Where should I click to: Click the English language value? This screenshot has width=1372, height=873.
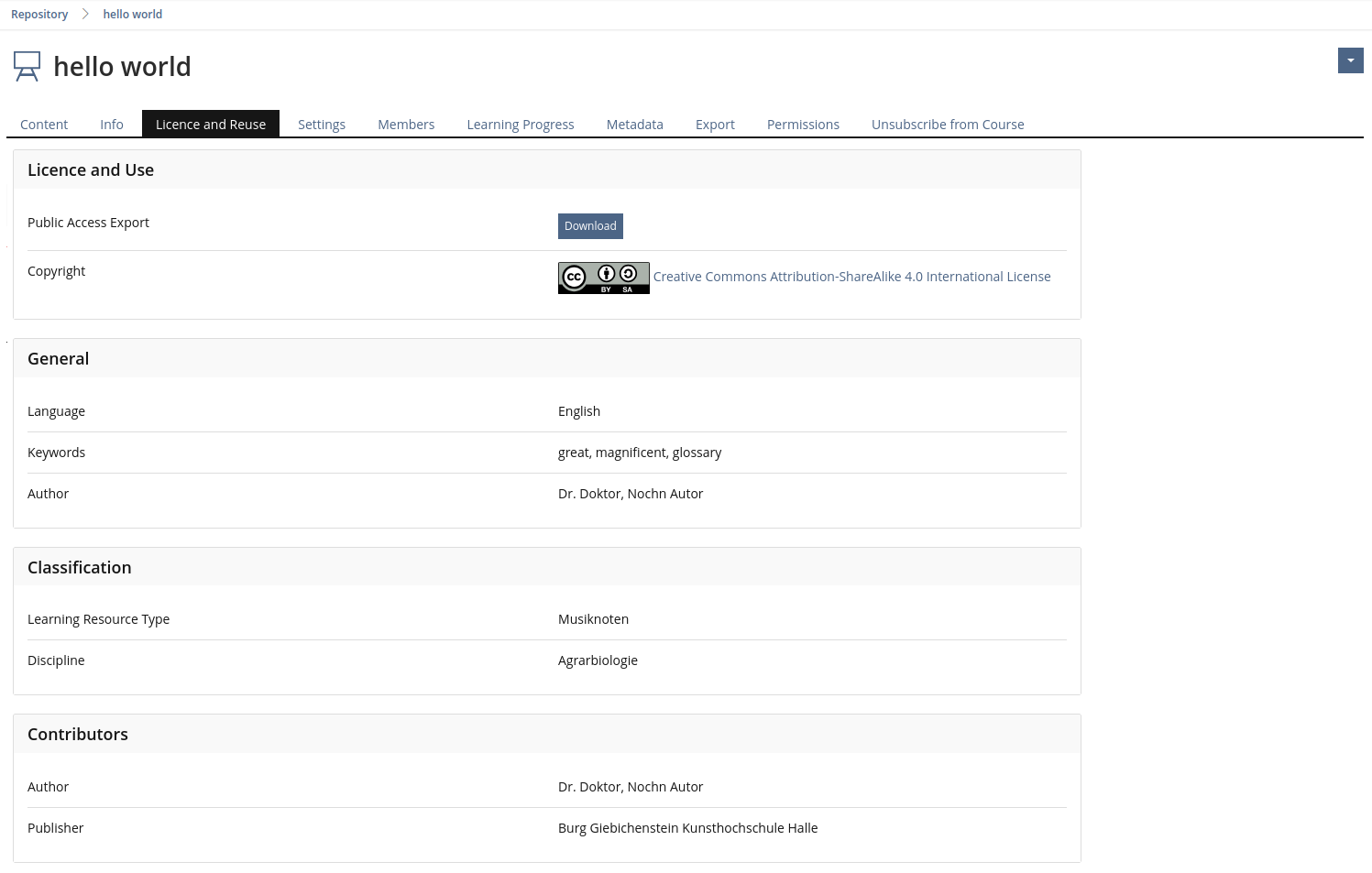coord(579,411)
